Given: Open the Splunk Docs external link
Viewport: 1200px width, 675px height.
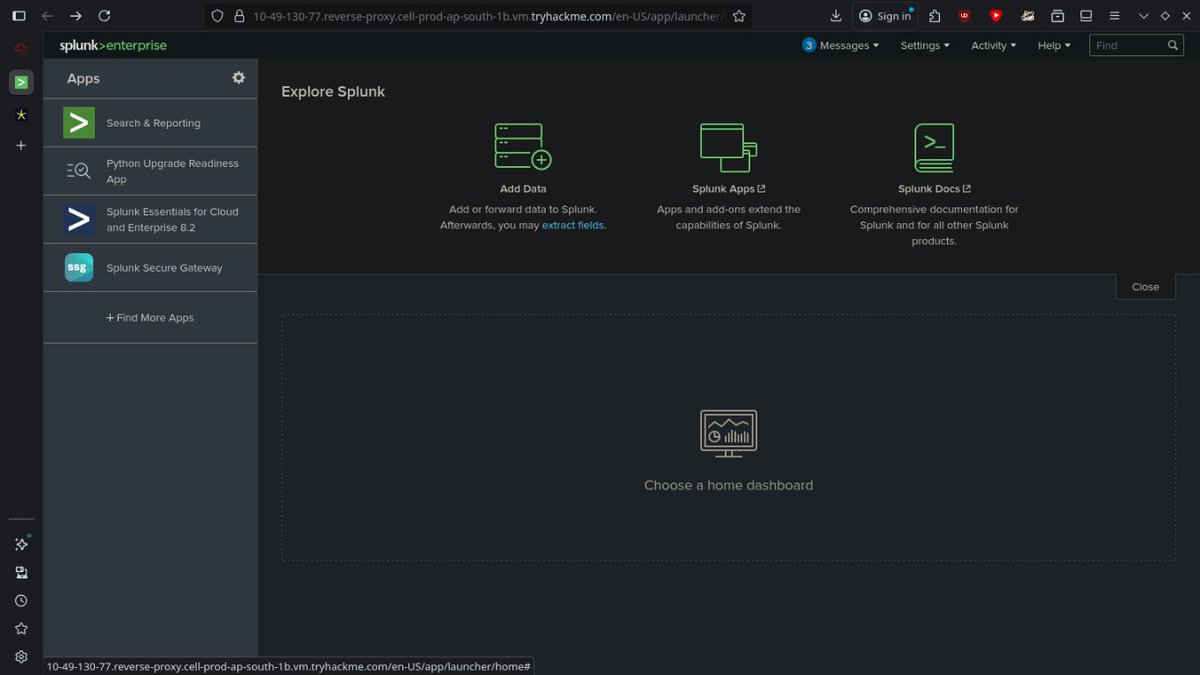Looking at the screenshot, I should click(x=934, y=189).
